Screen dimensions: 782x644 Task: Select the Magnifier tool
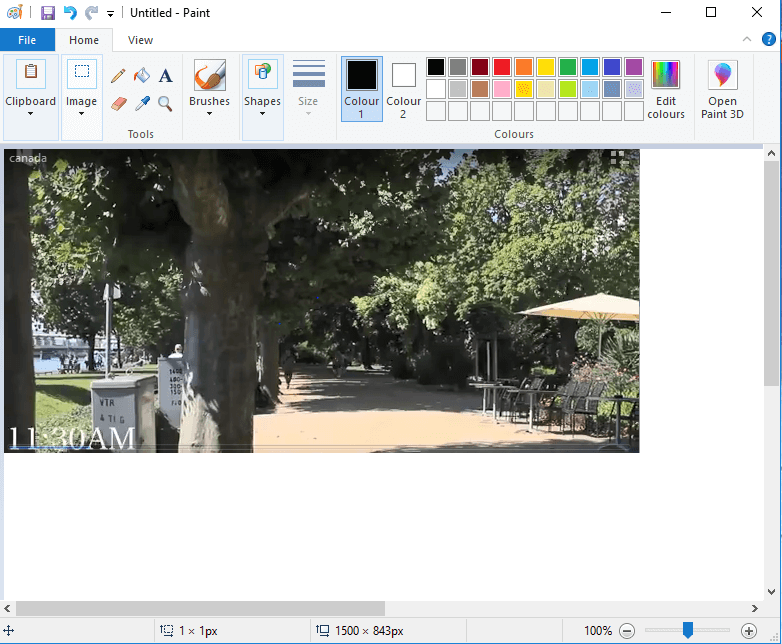pos(166,103)
